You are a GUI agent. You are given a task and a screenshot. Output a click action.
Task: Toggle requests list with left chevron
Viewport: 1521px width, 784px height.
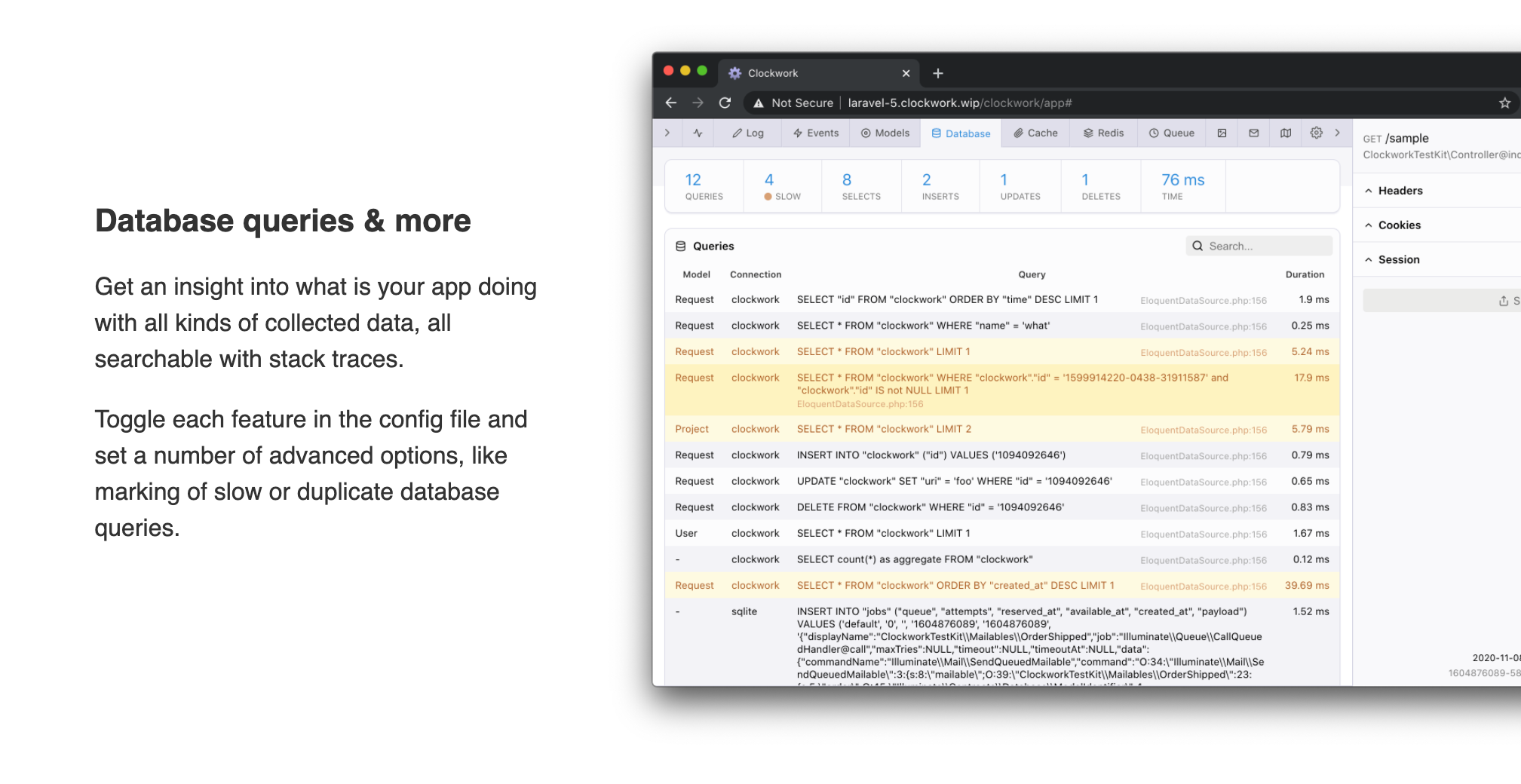[x=667, y=133]
